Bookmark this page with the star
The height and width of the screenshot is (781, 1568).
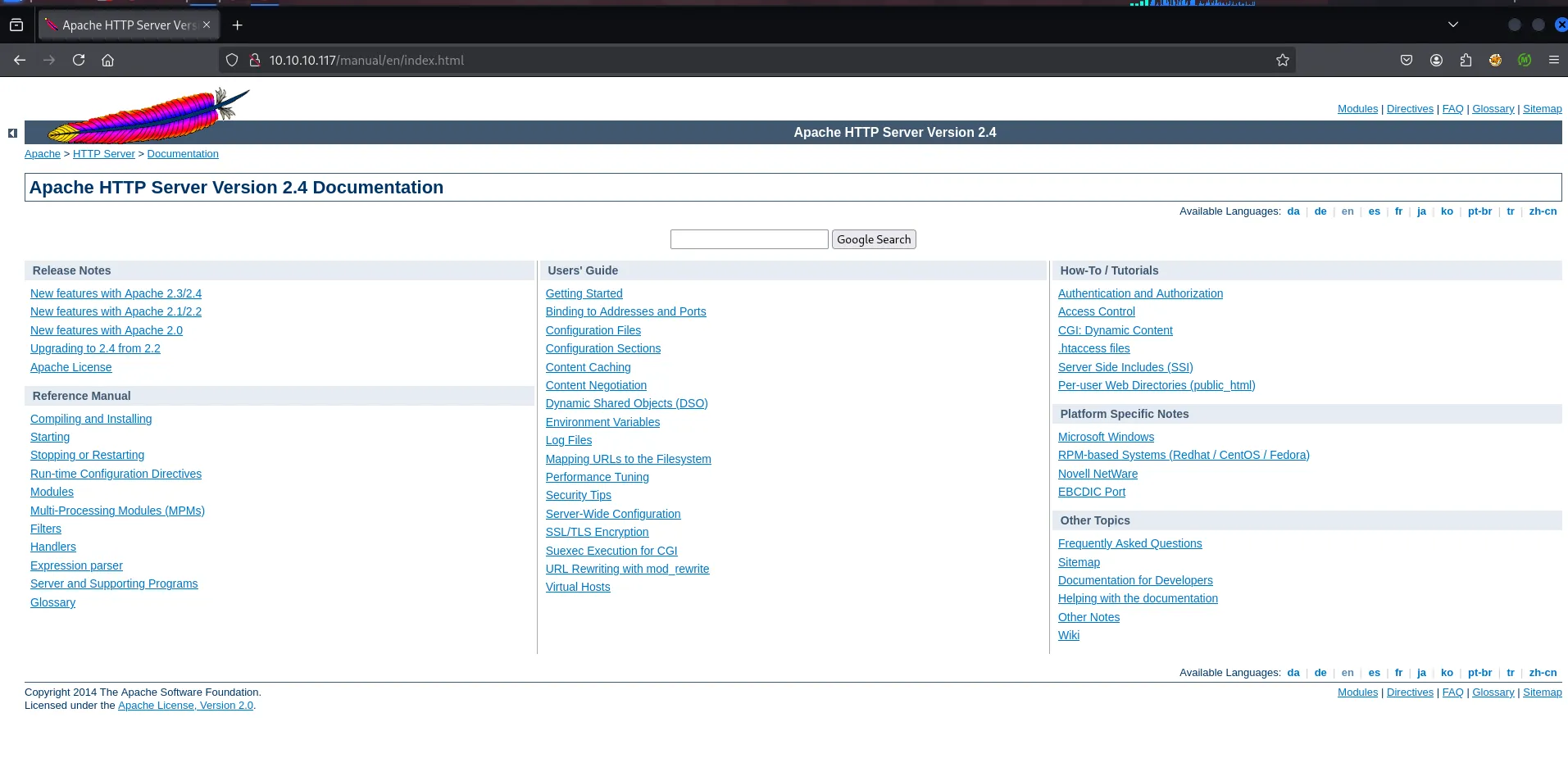coord(1283,60)
